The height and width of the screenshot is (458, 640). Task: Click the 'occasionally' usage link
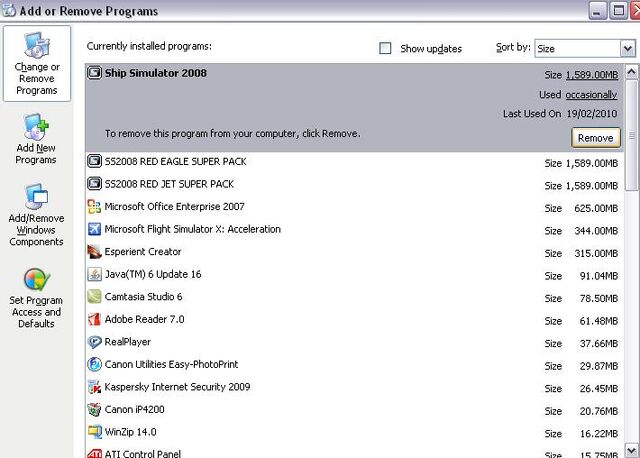[x=591, y=95]
